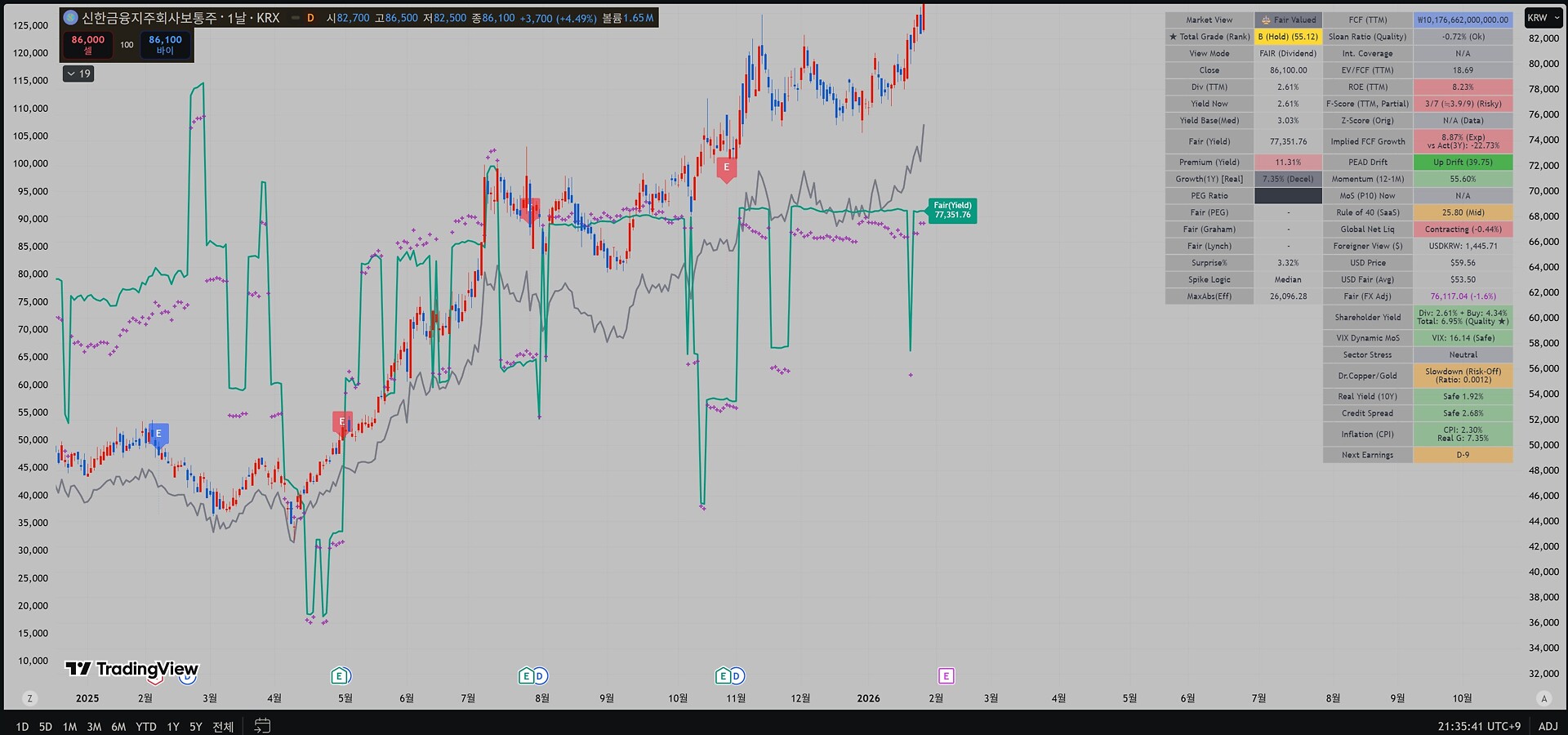Viewport: 1568px width, 735px height.
Task: Click the green E marker above 8월
Action: click(527, 676)
